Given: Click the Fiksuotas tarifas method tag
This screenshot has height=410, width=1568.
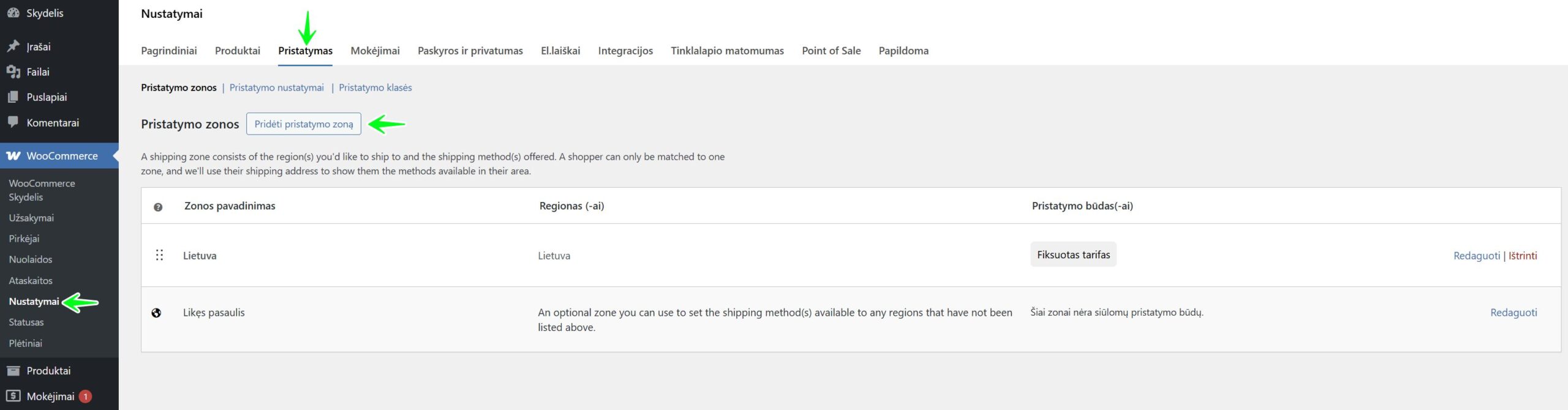Looking at the screenshot, I should point(1073,255).
